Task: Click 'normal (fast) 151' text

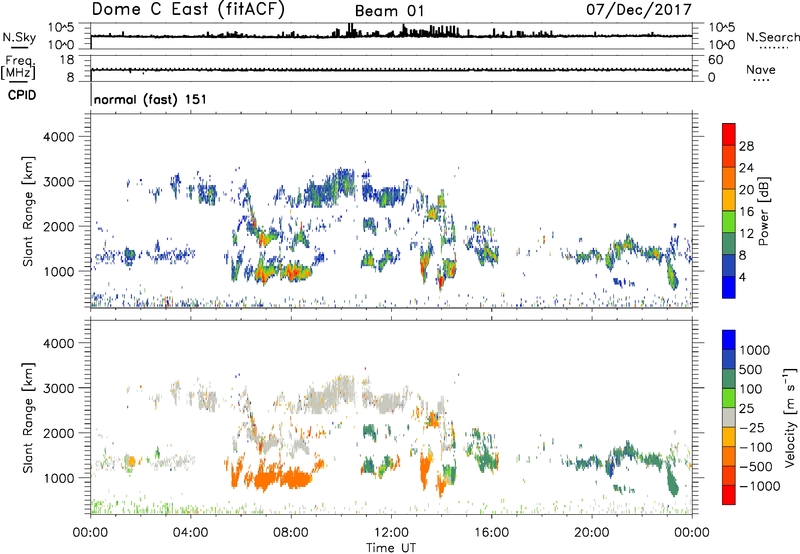Action: [x=150, y=99]
